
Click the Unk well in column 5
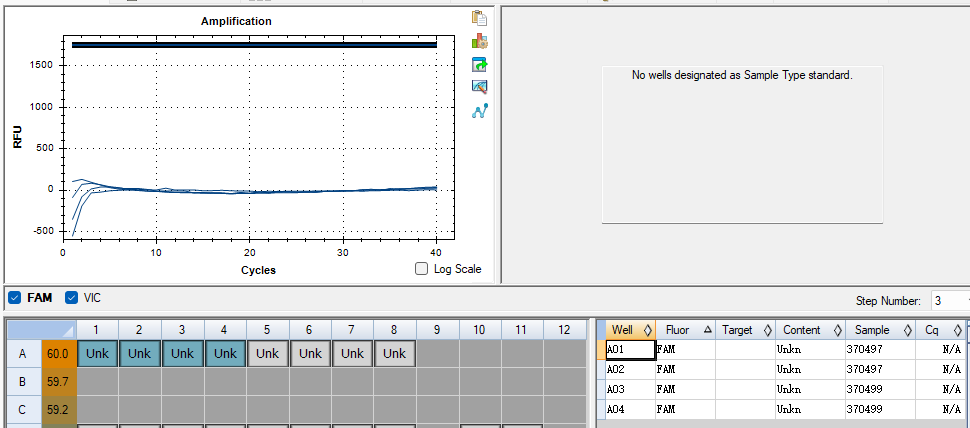[x=267, y=354]
